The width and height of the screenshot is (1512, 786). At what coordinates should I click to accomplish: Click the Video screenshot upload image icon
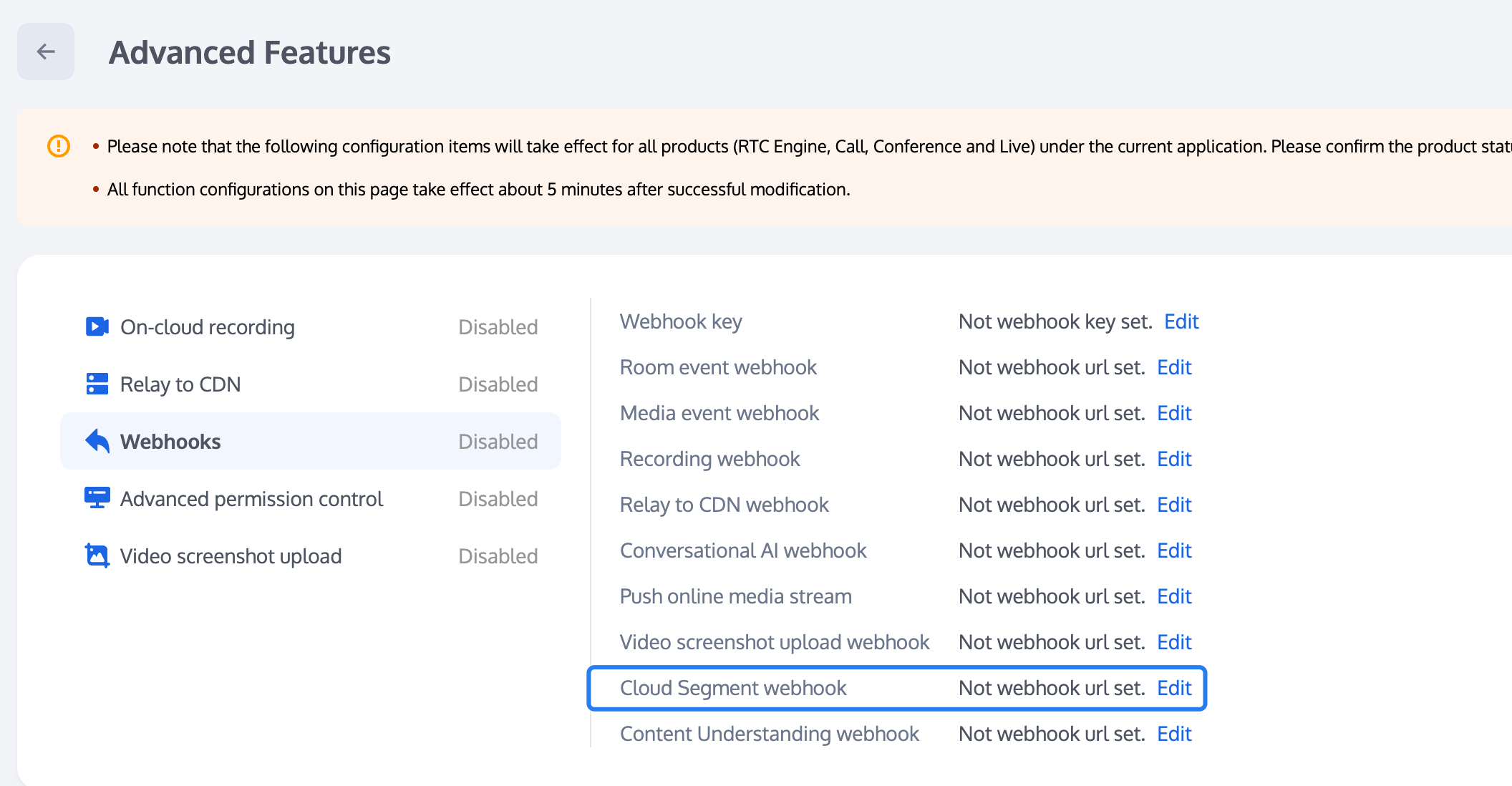coord(97,556)
